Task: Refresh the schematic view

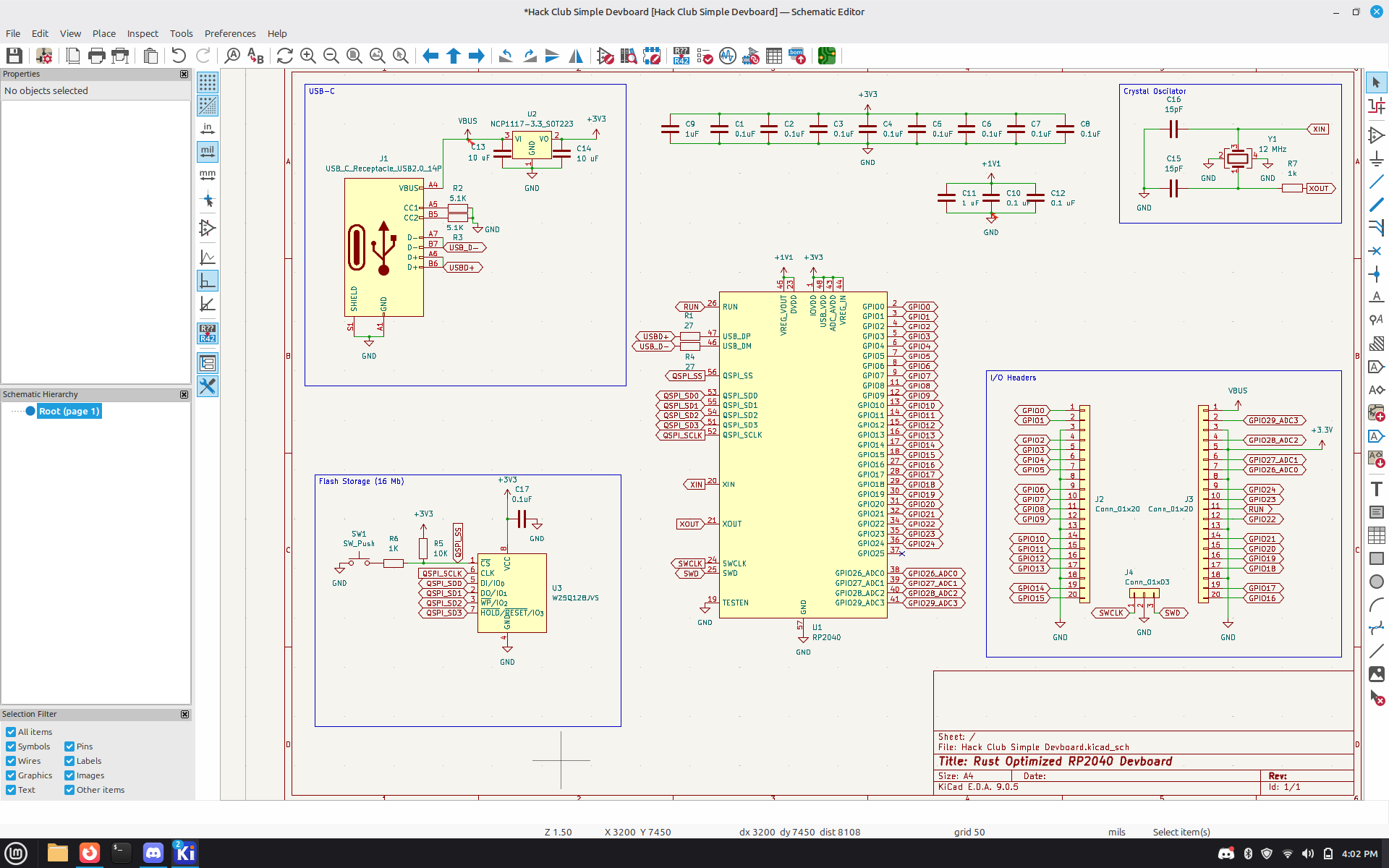Action: tap(285, 56)
